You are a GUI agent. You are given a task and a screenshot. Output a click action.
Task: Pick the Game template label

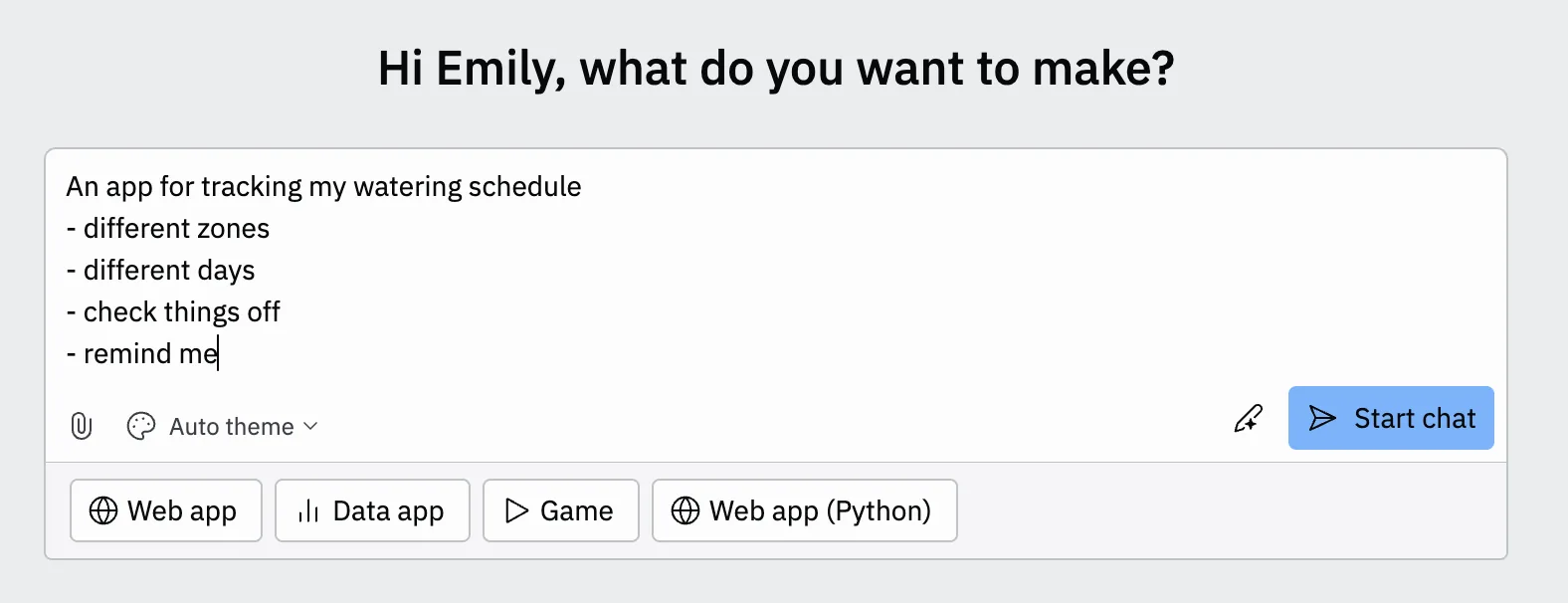(576, 510)
